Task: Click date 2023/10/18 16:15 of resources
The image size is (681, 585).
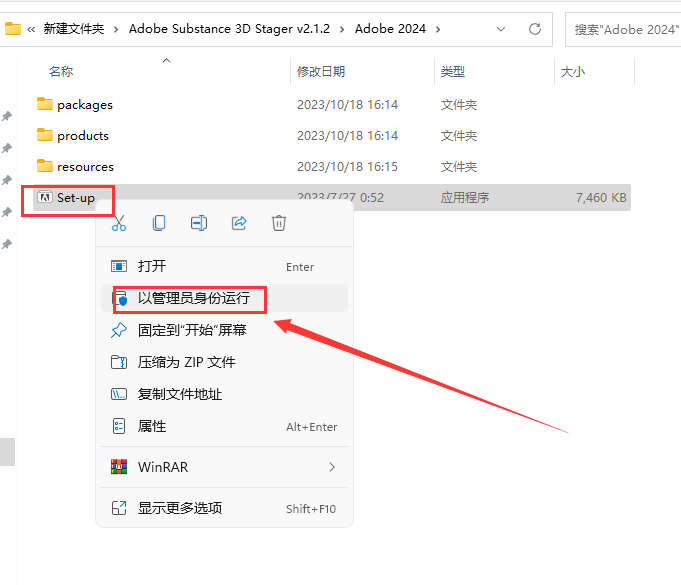Action: click(x=347, y=167)
